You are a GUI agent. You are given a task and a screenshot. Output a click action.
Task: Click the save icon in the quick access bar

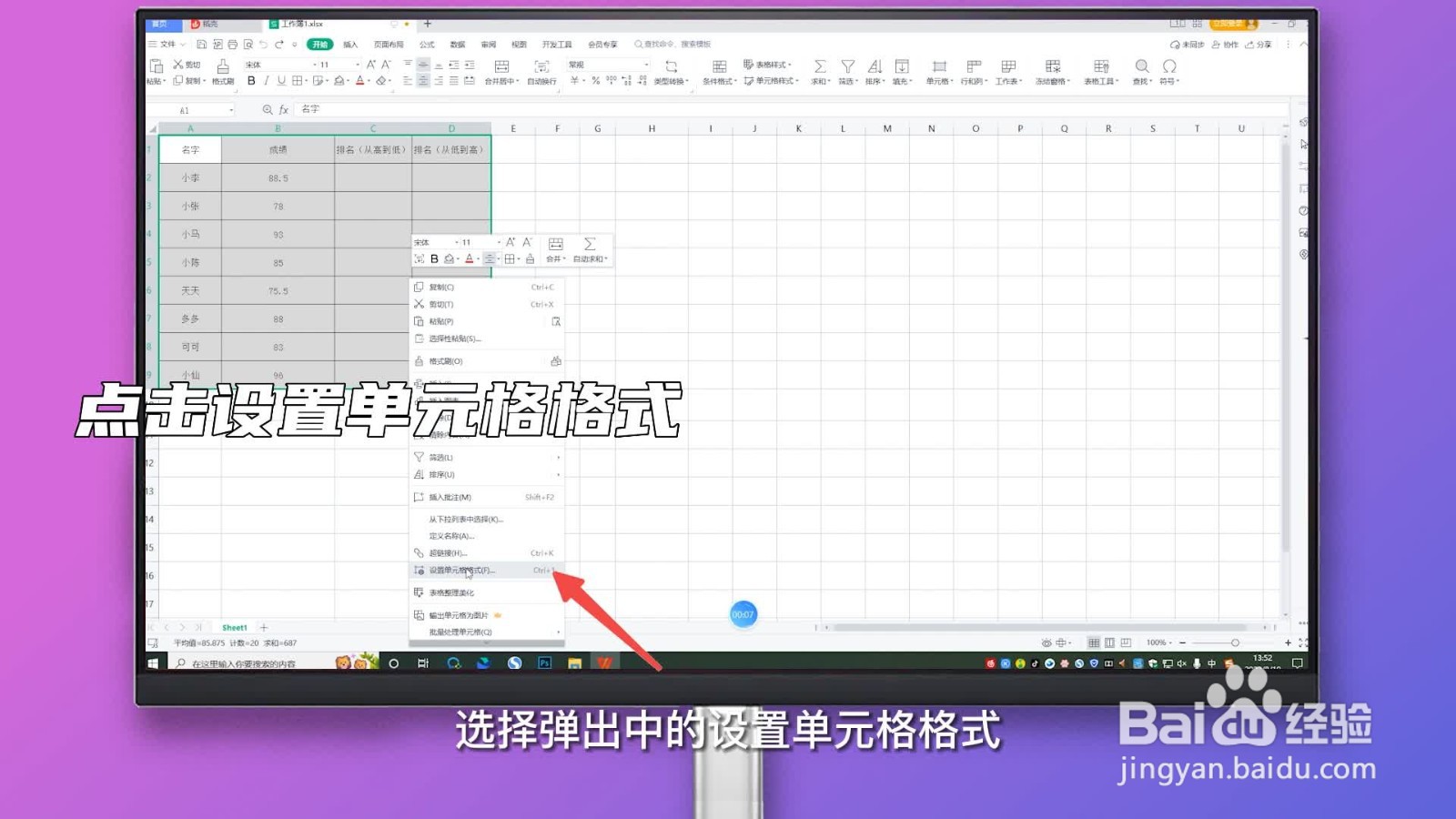[x=202, y=44]
